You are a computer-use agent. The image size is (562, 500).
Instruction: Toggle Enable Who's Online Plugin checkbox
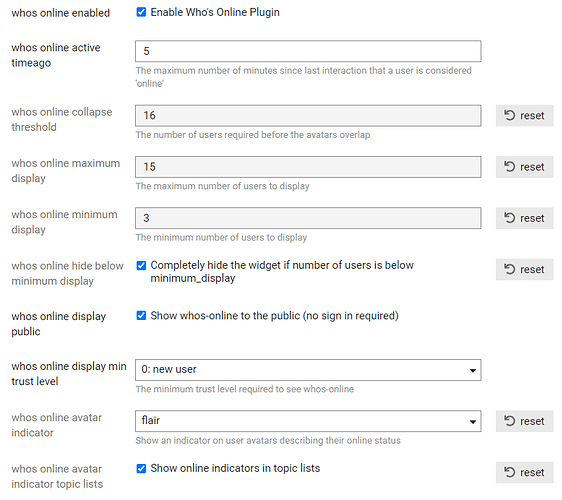coord(141,12)
